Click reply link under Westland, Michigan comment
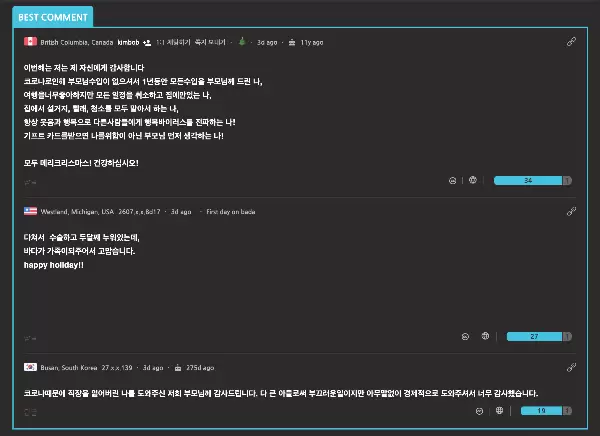 coord(30,338)
